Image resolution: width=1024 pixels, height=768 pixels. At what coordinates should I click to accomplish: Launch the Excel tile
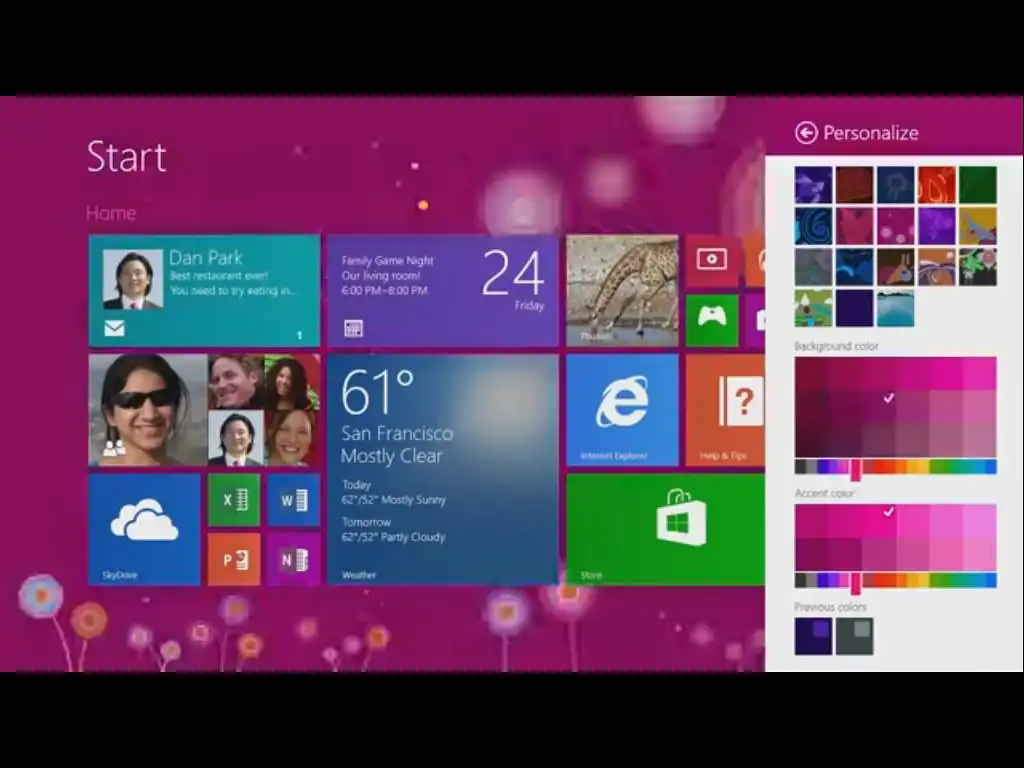click(x=234, y=500)
